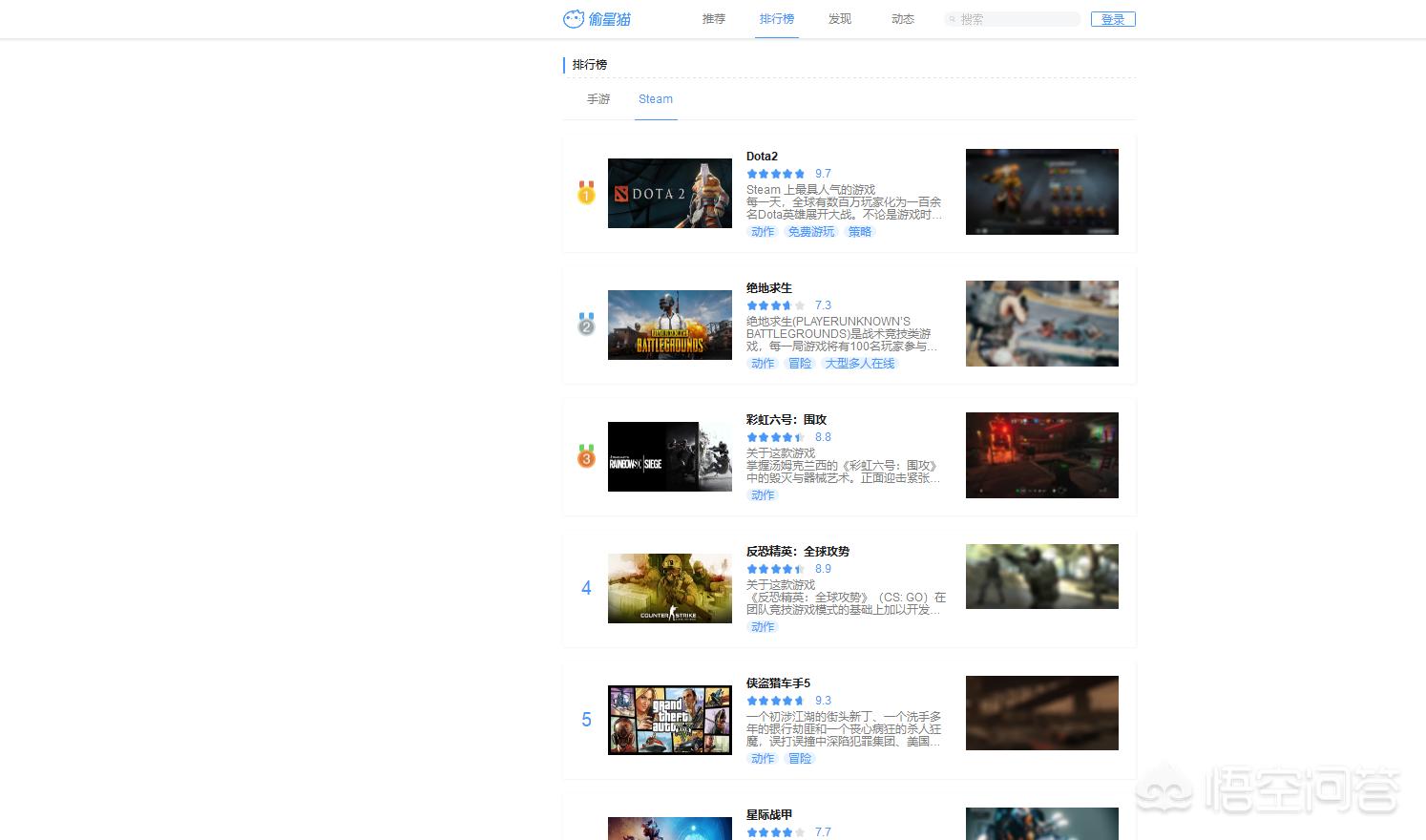The width and height of the screenshot is (1426, 840).
Task: Click the gold rank 1 medal icon
Action: [586, 193]
